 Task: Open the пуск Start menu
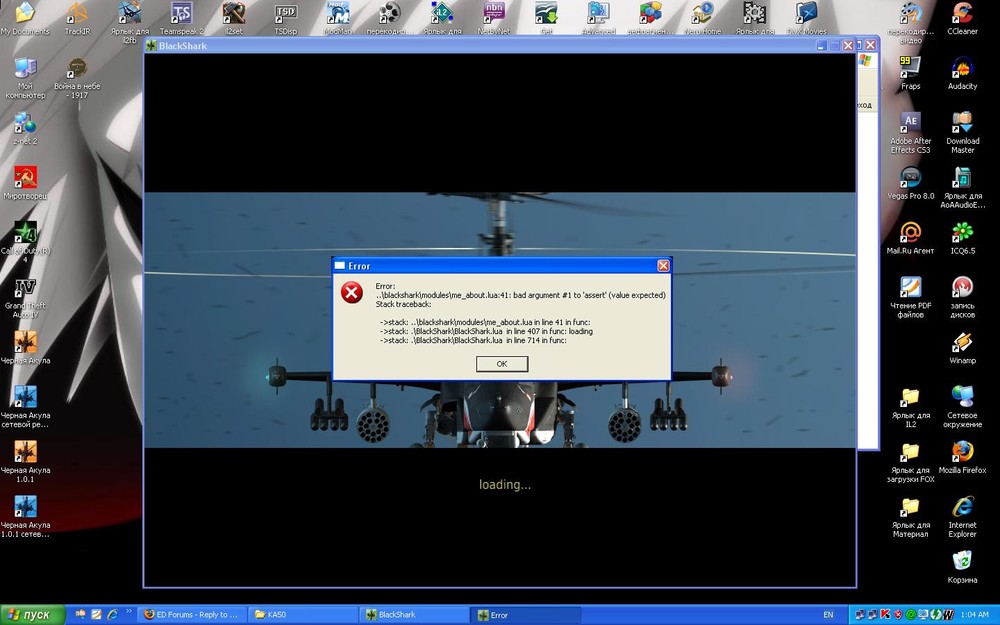pos(33,615)
